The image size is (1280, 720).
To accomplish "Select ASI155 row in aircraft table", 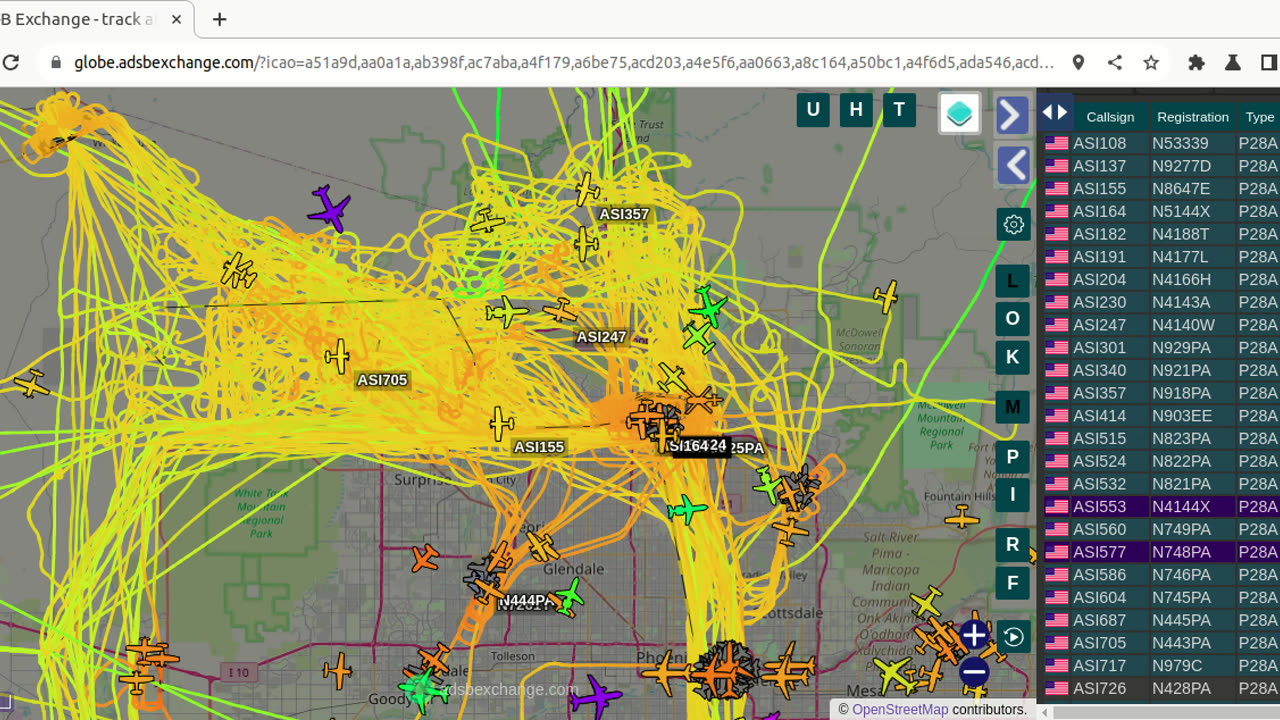I will pyautogui.click(x=1160, y=189).
